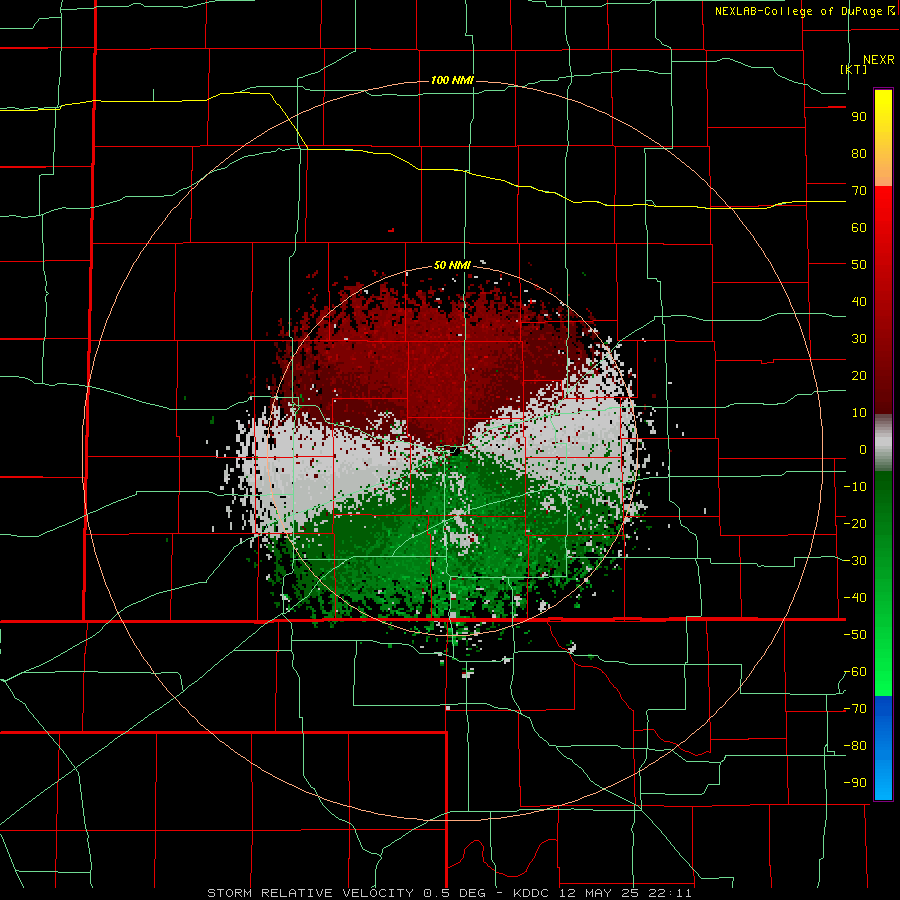Viewport: 900px width, 900px height.
Task: Click the 30 value on the velocity scale
Action: click(x=859, y=339)
